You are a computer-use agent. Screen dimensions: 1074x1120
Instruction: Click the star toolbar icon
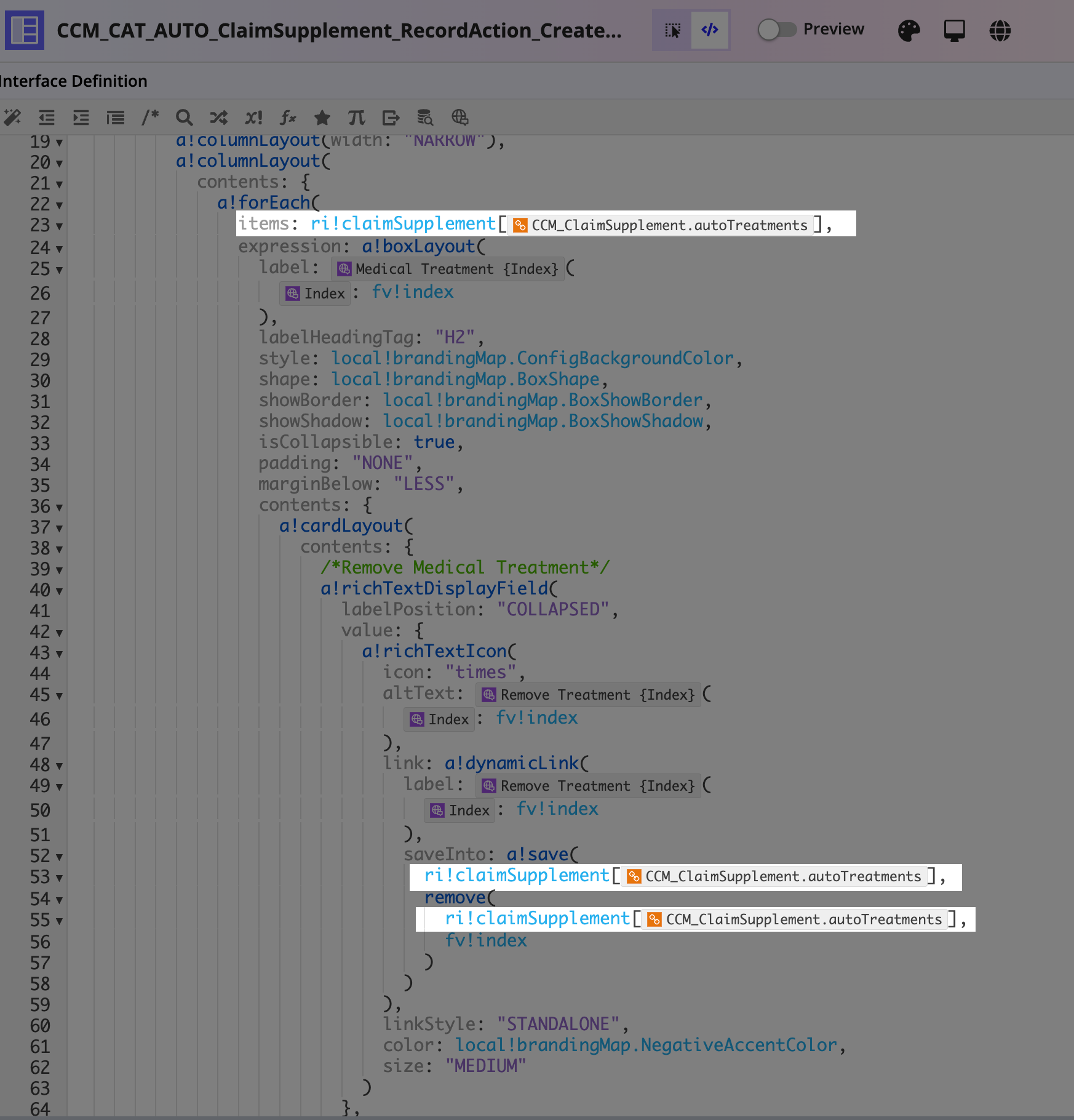click(322, 117)
